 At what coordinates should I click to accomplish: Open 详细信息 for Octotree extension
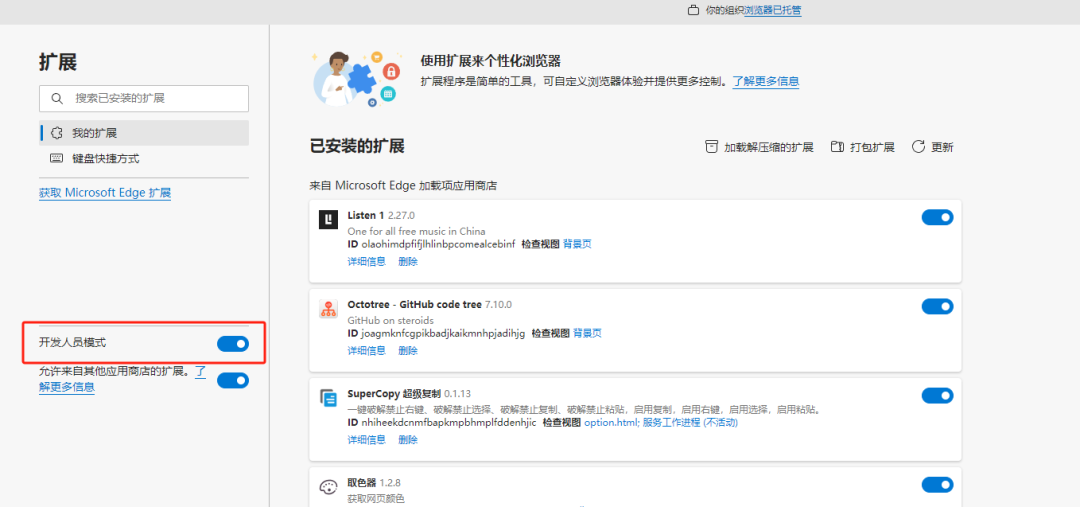coord(366,351)
